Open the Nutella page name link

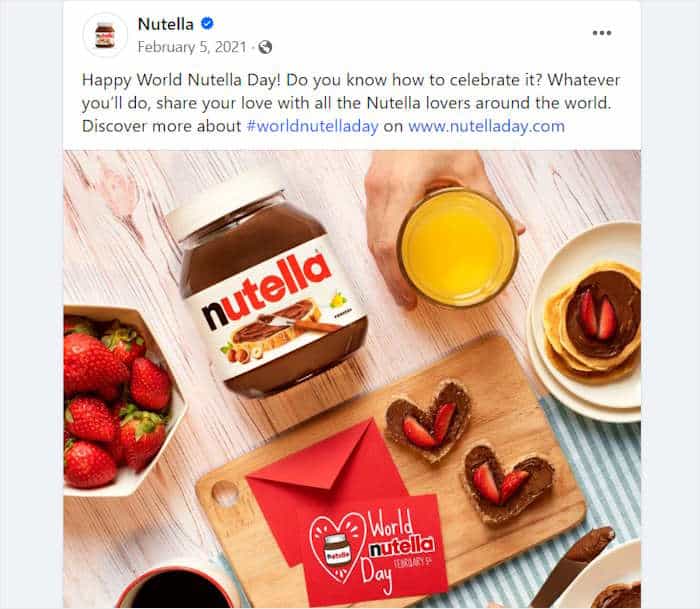pos(166,24)
